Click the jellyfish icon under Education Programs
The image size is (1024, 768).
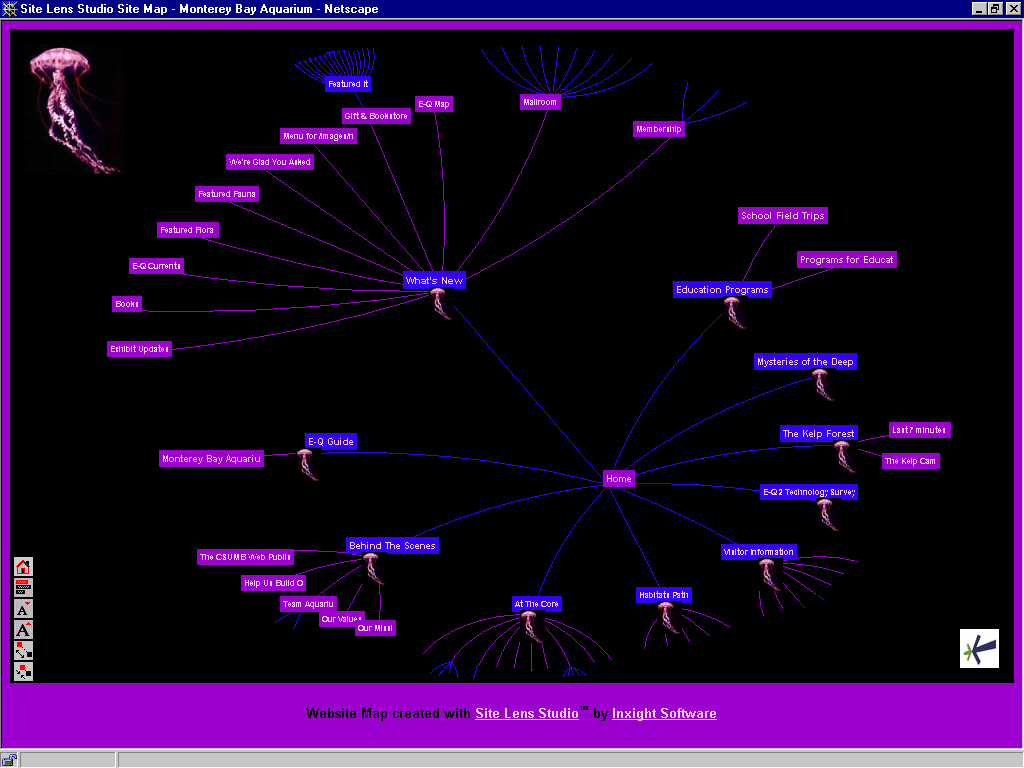point(734,313)
